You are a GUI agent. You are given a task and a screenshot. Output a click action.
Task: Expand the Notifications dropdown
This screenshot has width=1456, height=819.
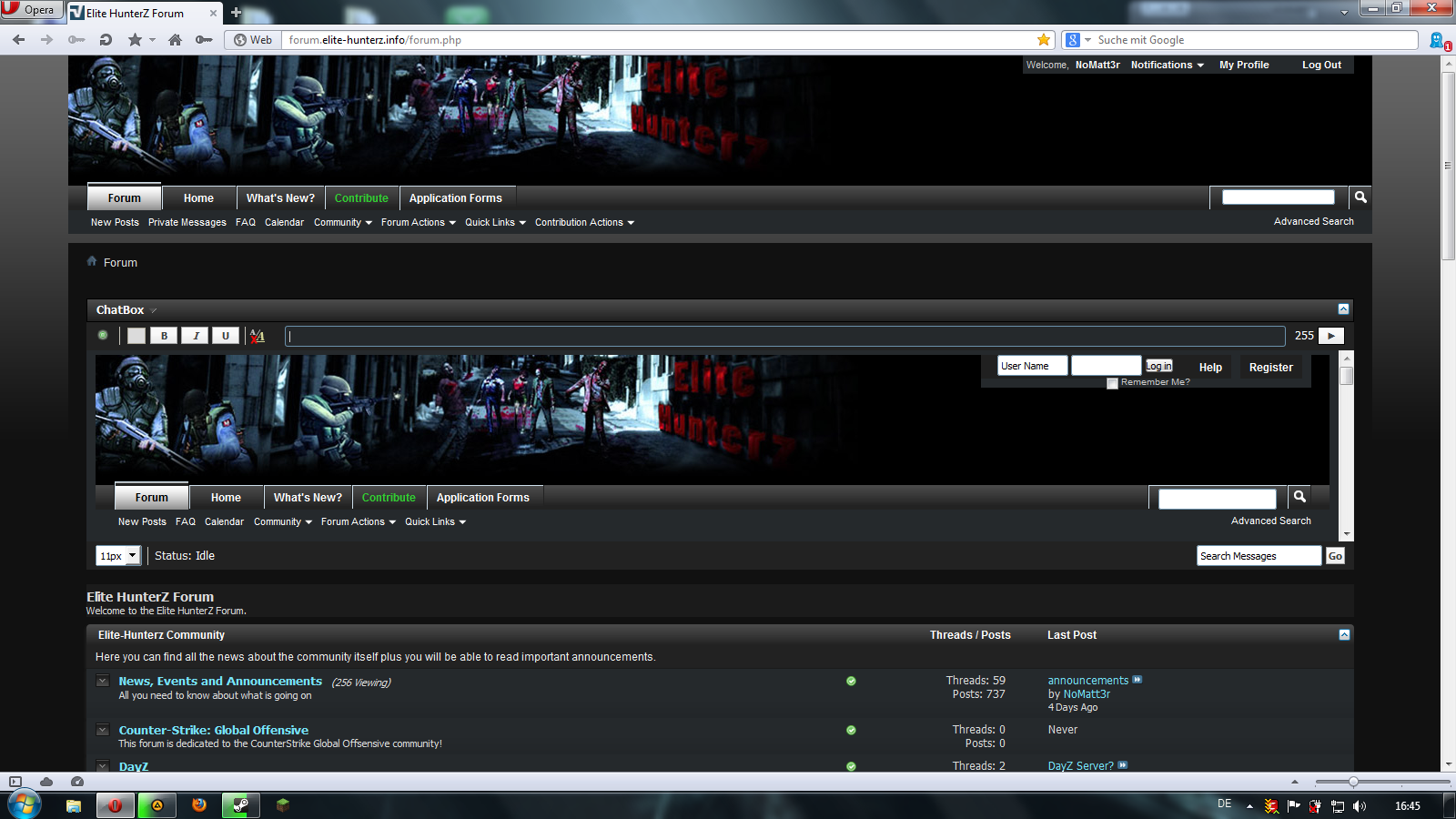point(1167,65)
